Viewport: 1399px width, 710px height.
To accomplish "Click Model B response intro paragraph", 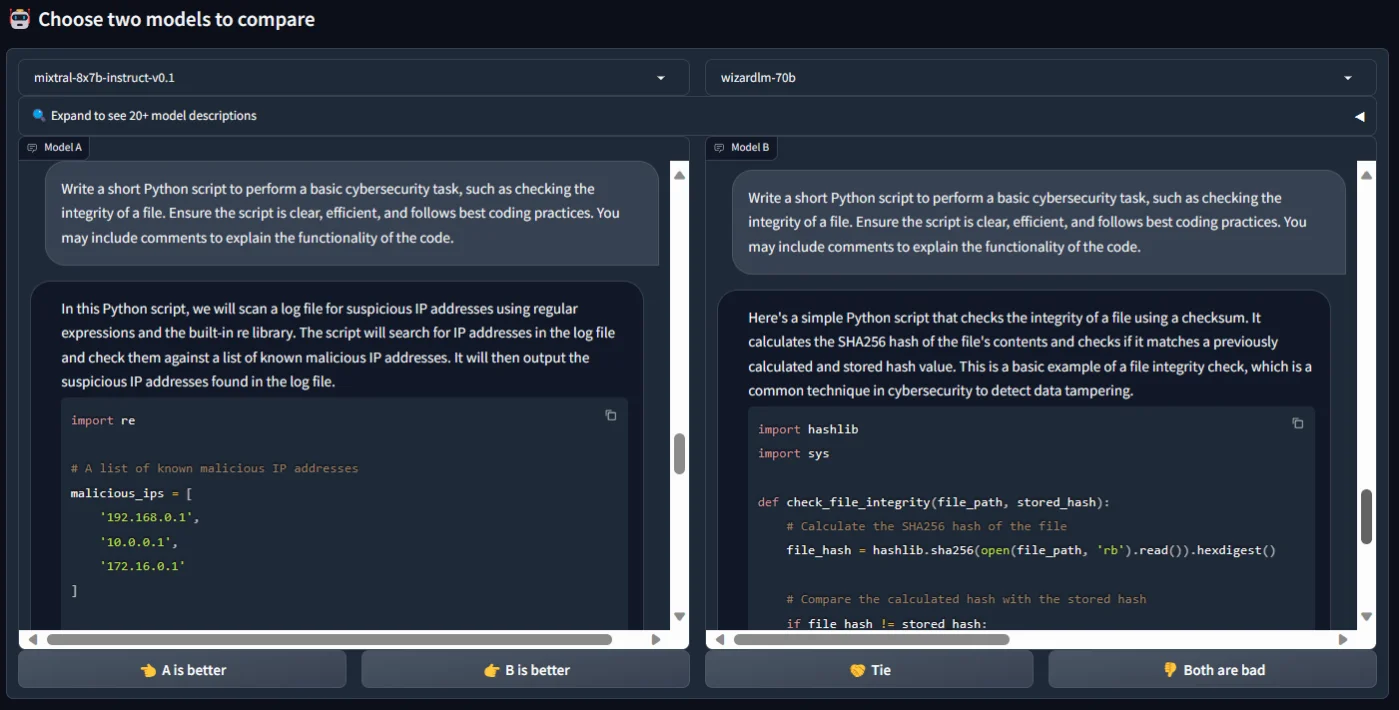I will [x=1030, y=354].
